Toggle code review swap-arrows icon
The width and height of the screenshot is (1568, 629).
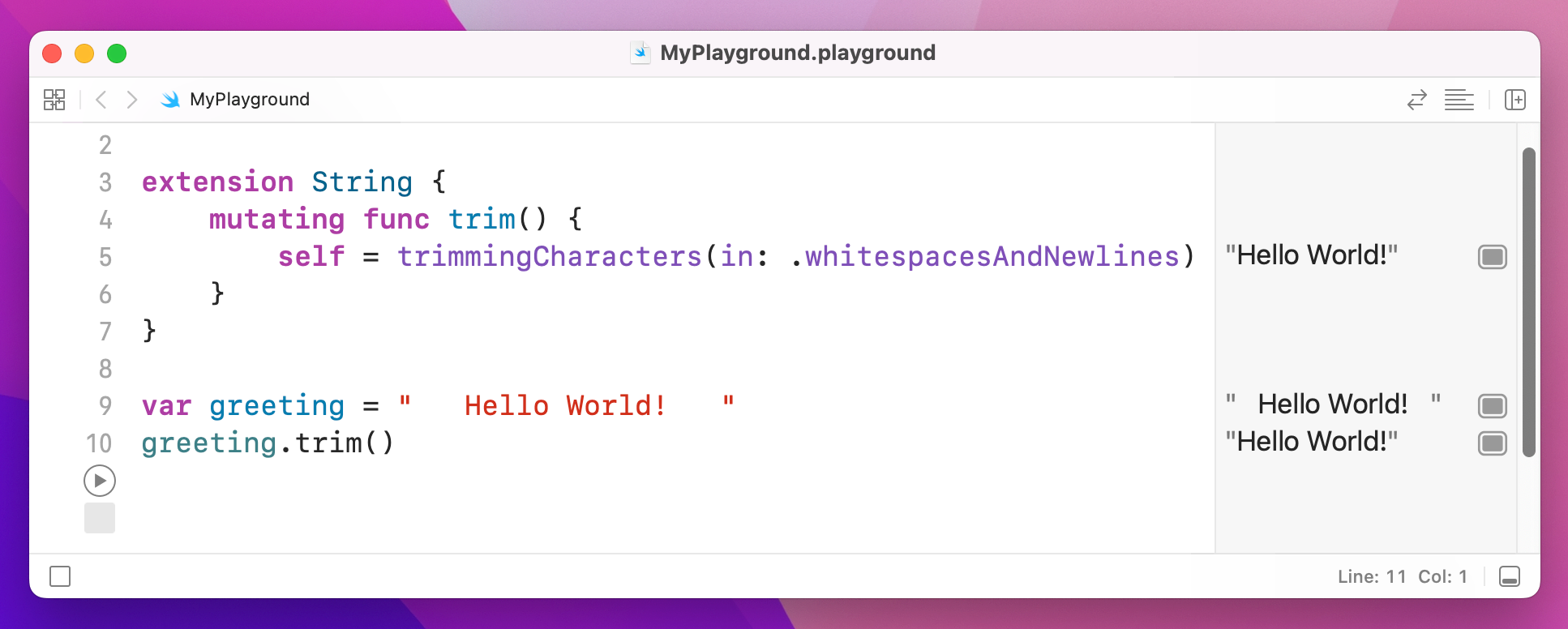point(1416,100)
